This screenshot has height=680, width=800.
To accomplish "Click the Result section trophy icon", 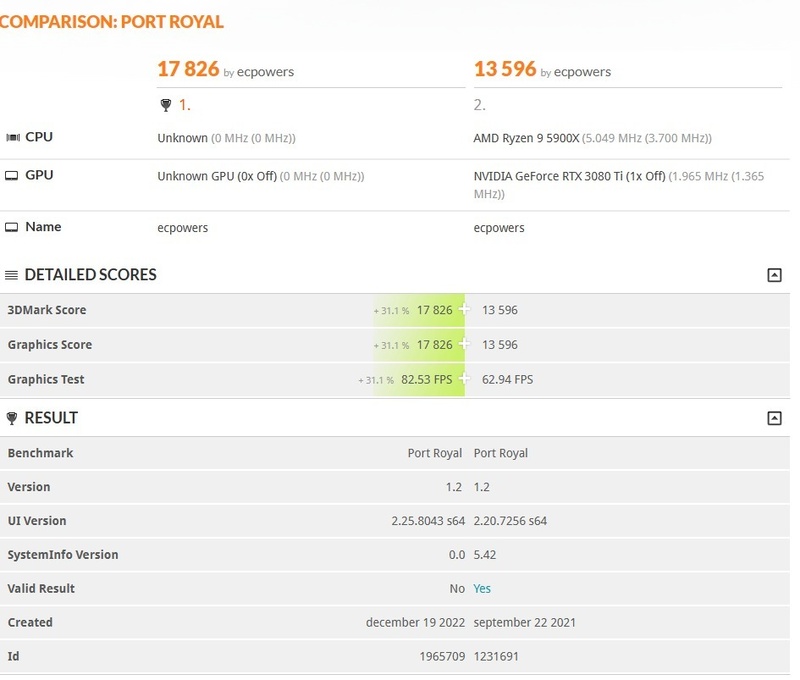I will coord(12,418).
